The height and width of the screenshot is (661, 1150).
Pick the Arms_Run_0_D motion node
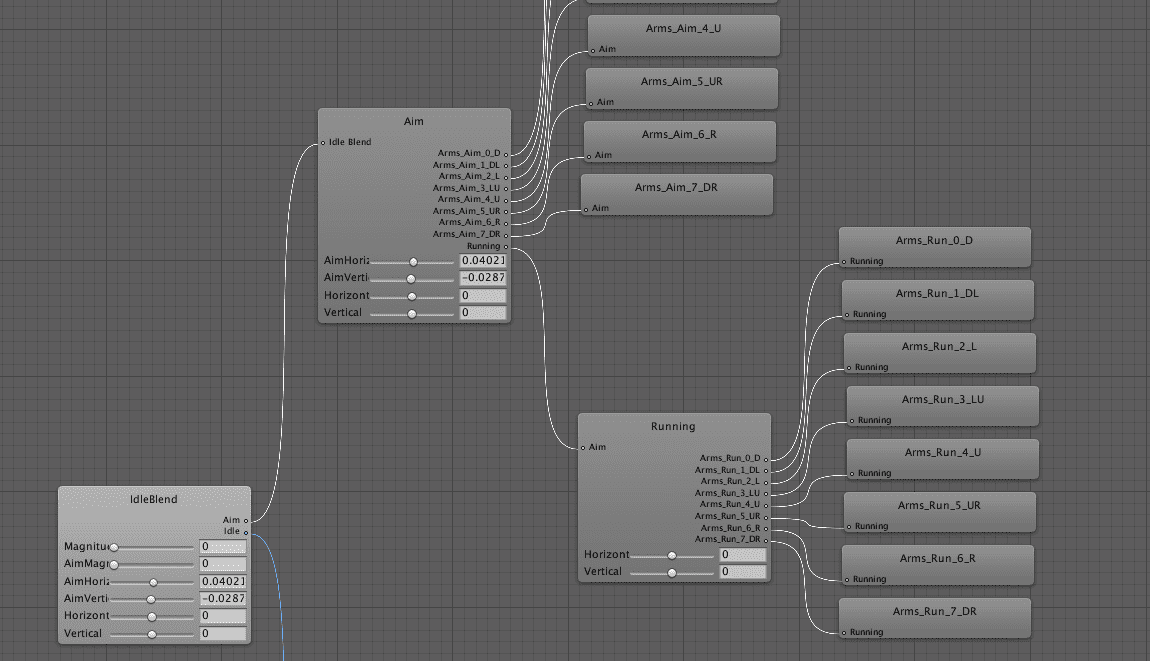pyautogui.click(x=934, y=240)
